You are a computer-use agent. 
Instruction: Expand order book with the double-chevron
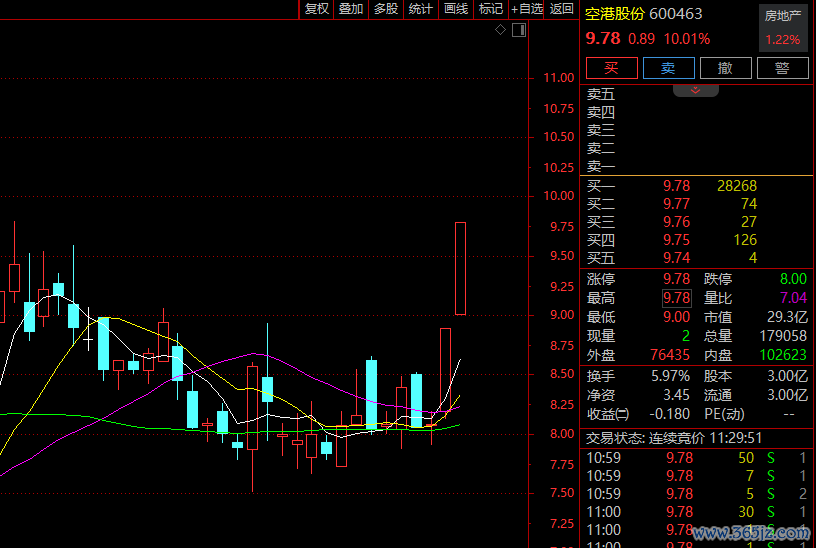pos(695,91)
